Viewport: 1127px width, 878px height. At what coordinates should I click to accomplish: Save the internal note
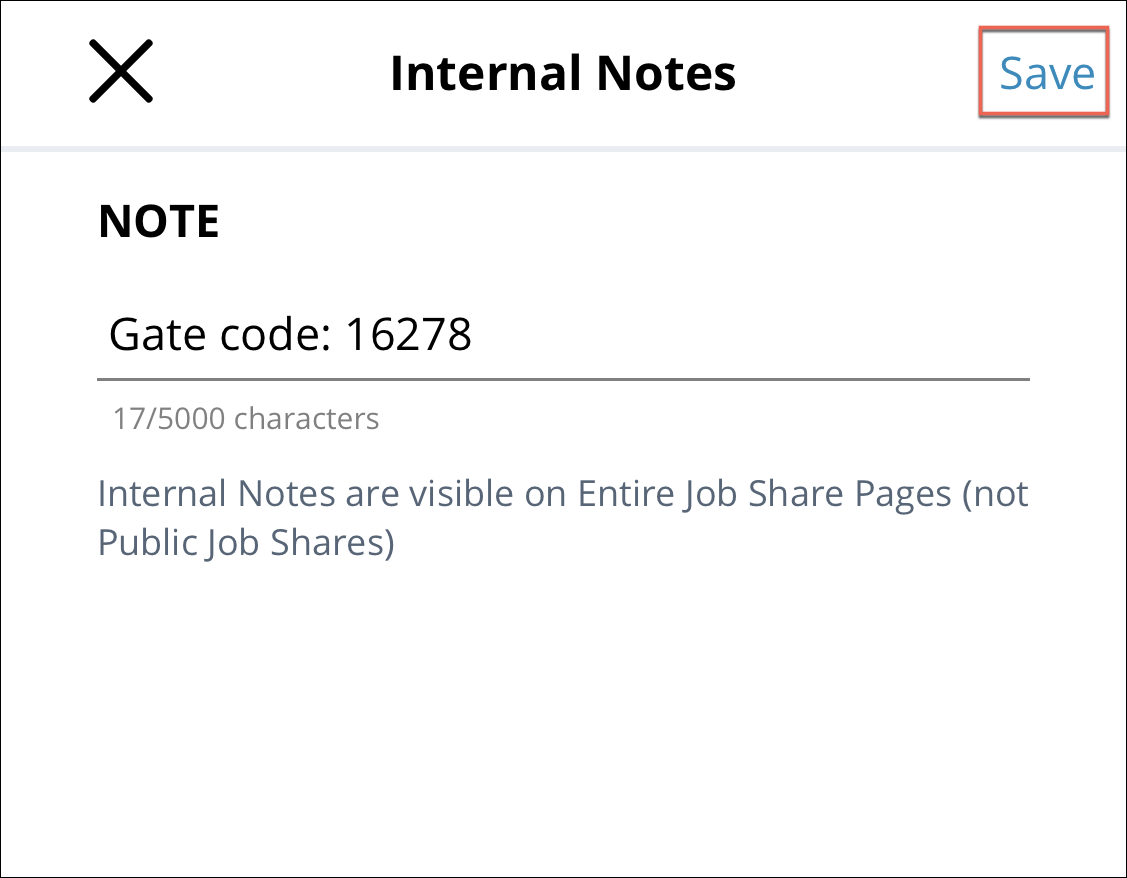[1046, 73]
